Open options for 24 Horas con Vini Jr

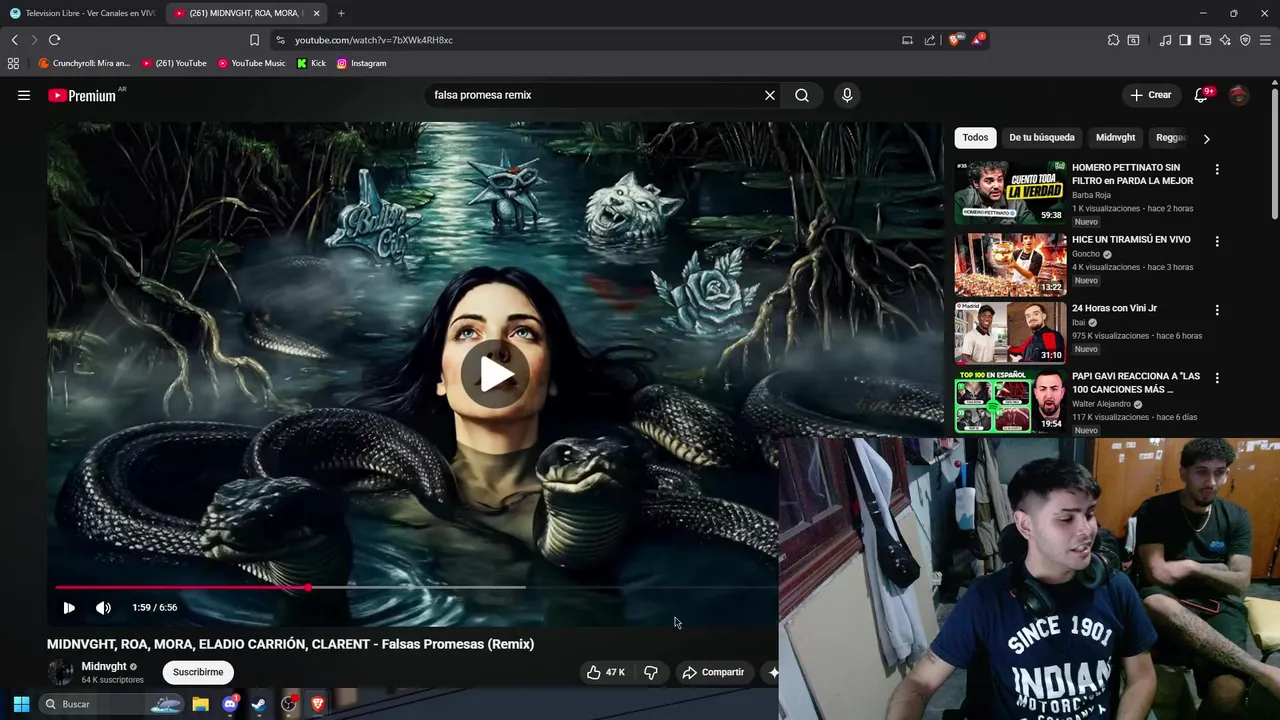(x=1217, y=310)
